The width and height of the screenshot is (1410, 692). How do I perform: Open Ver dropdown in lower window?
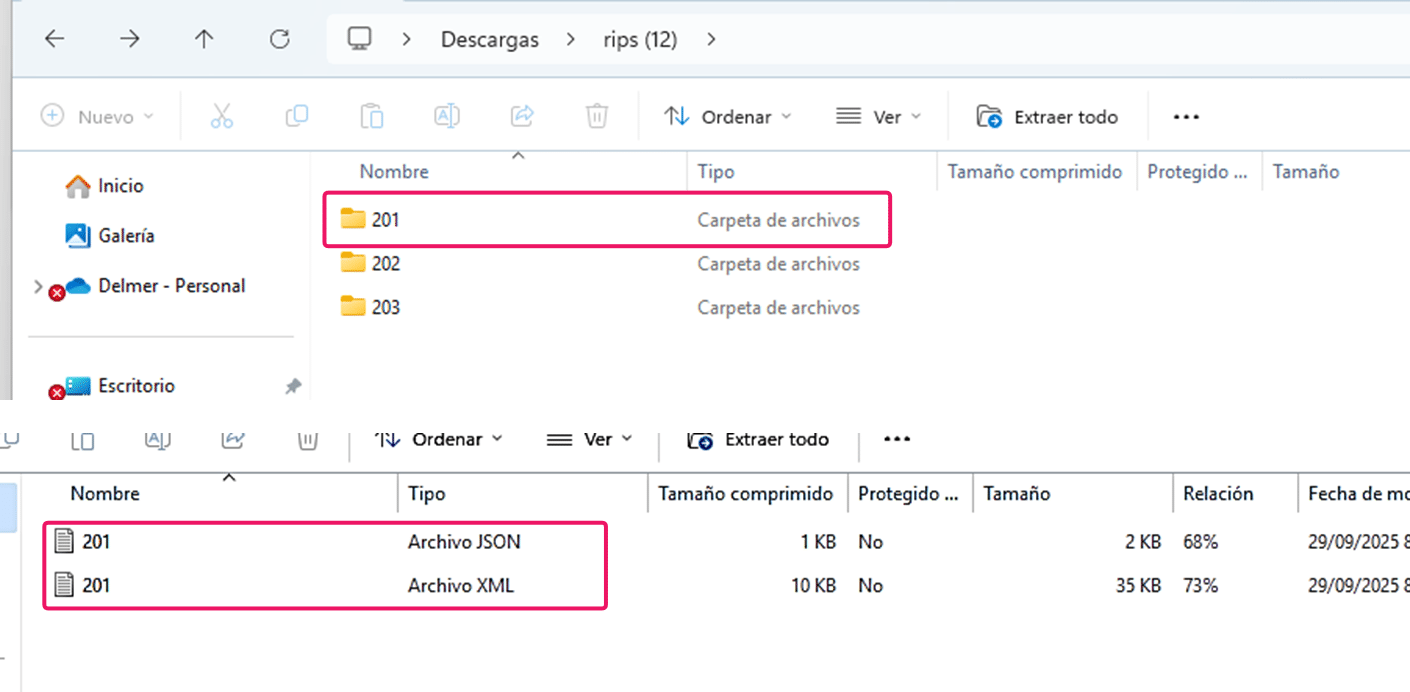point(589,439)
